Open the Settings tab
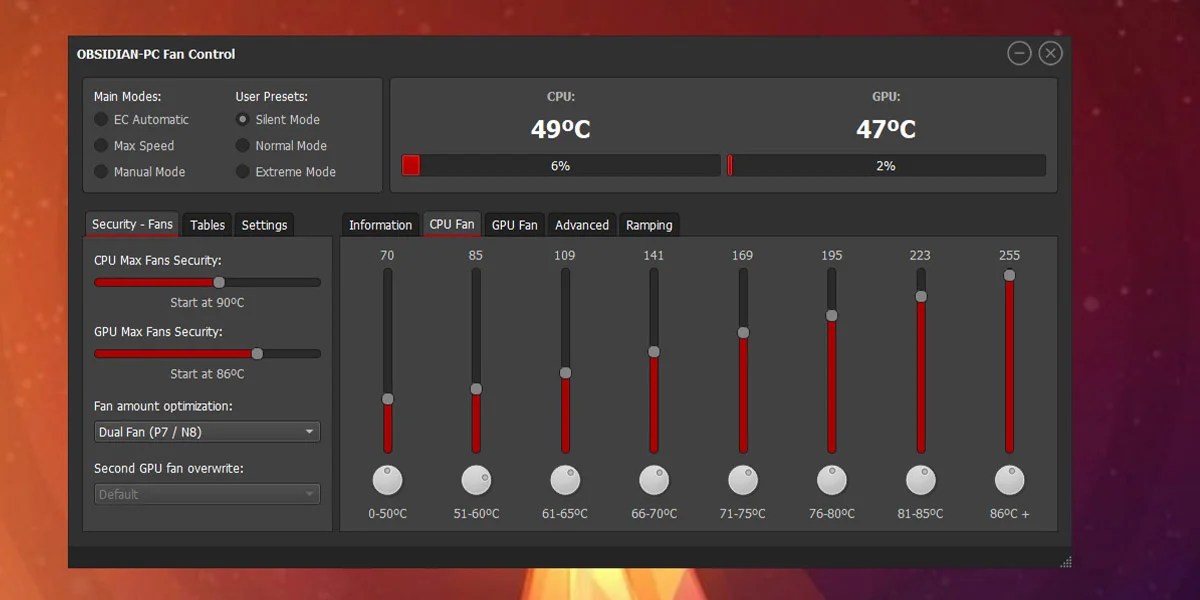 pos(264,225)
